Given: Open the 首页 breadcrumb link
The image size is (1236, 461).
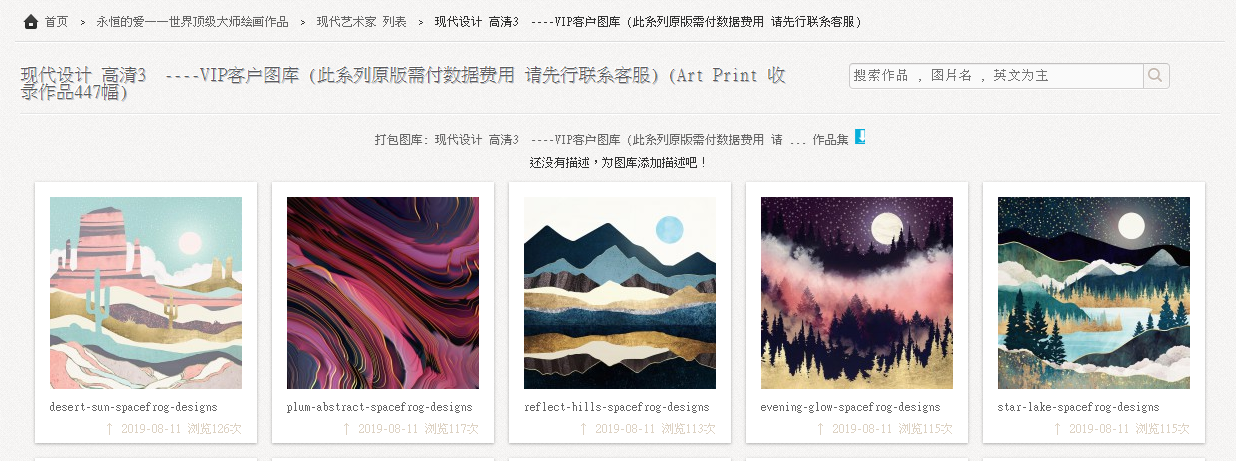Looking at the screenshot, I should 57,22.
